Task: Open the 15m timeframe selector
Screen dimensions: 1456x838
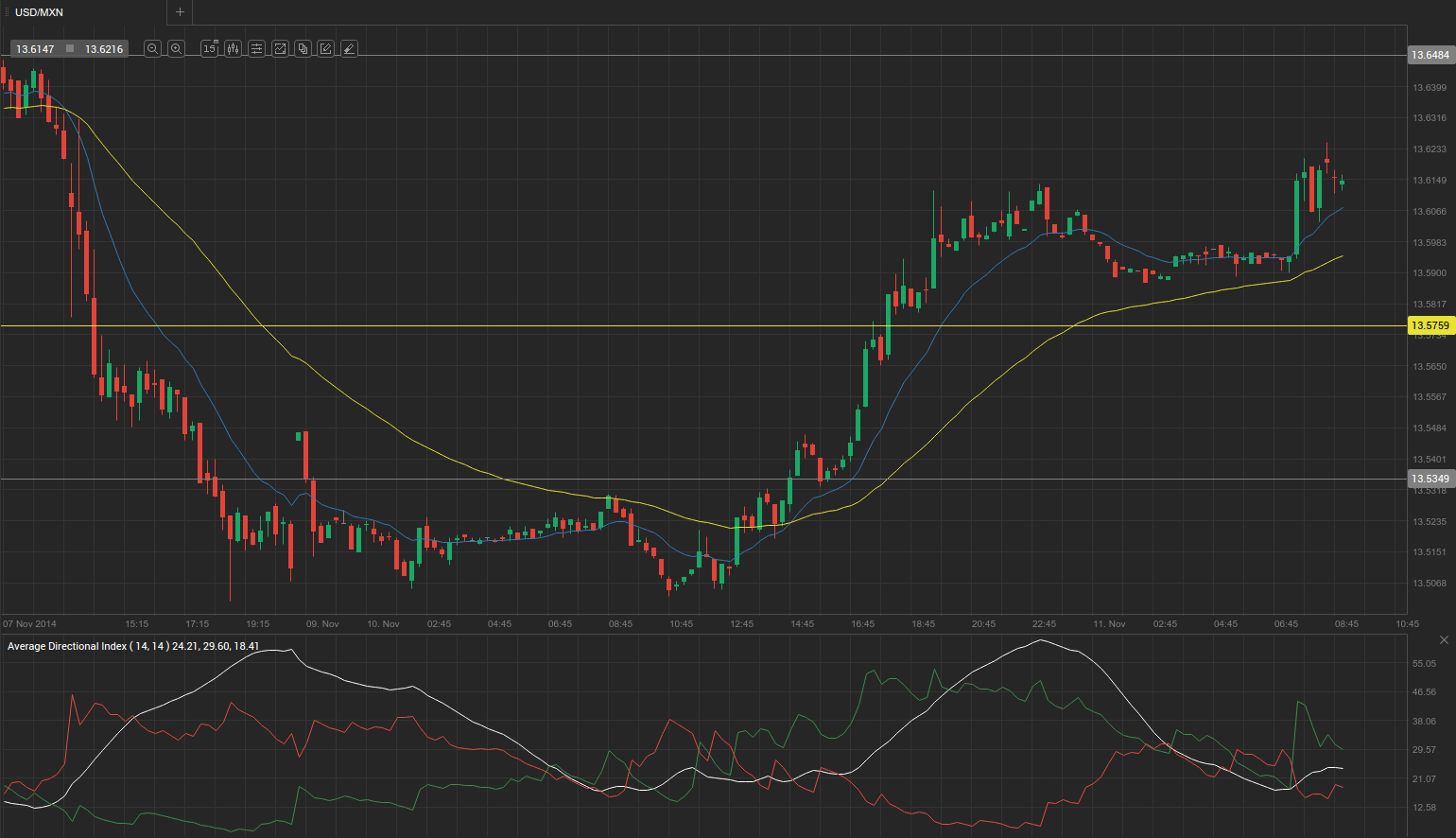Action: (x=210, y=48)
